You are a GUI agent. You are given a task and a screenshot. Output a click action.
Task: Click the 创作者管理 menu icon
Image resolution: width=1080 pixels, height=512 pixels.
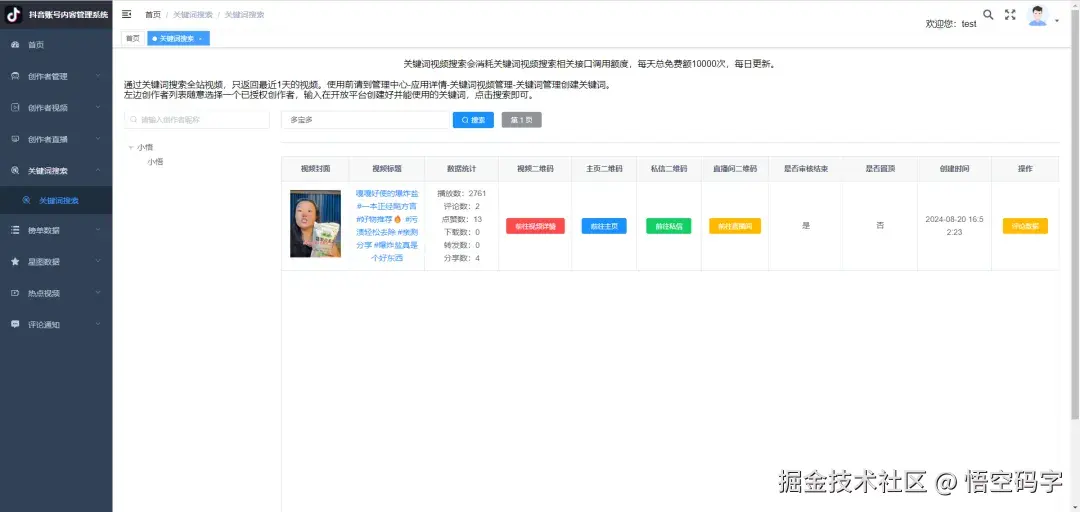click(15, 76)
